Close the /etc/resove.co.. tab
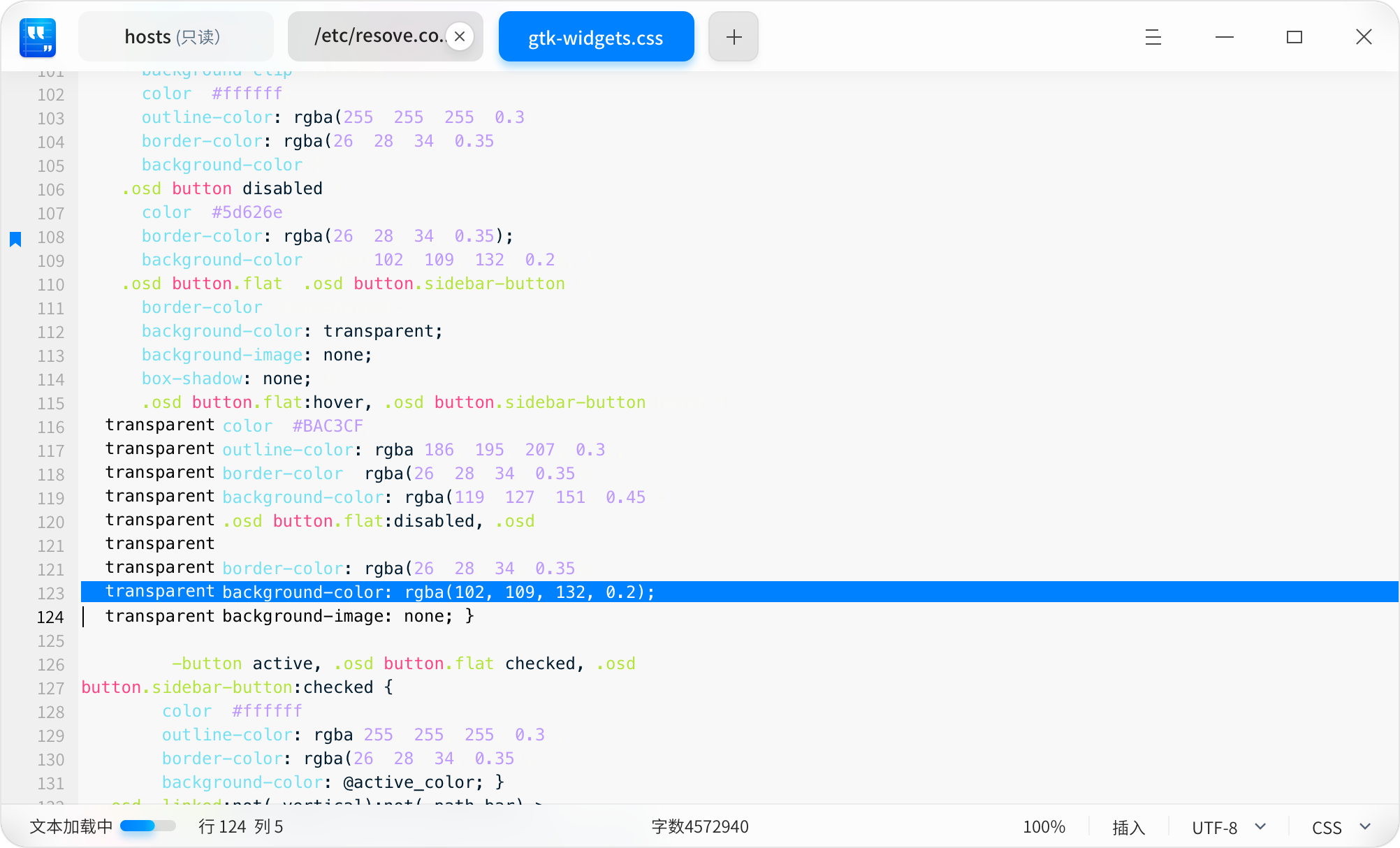This screenshot has width=1400, height=848. point(460,36)
